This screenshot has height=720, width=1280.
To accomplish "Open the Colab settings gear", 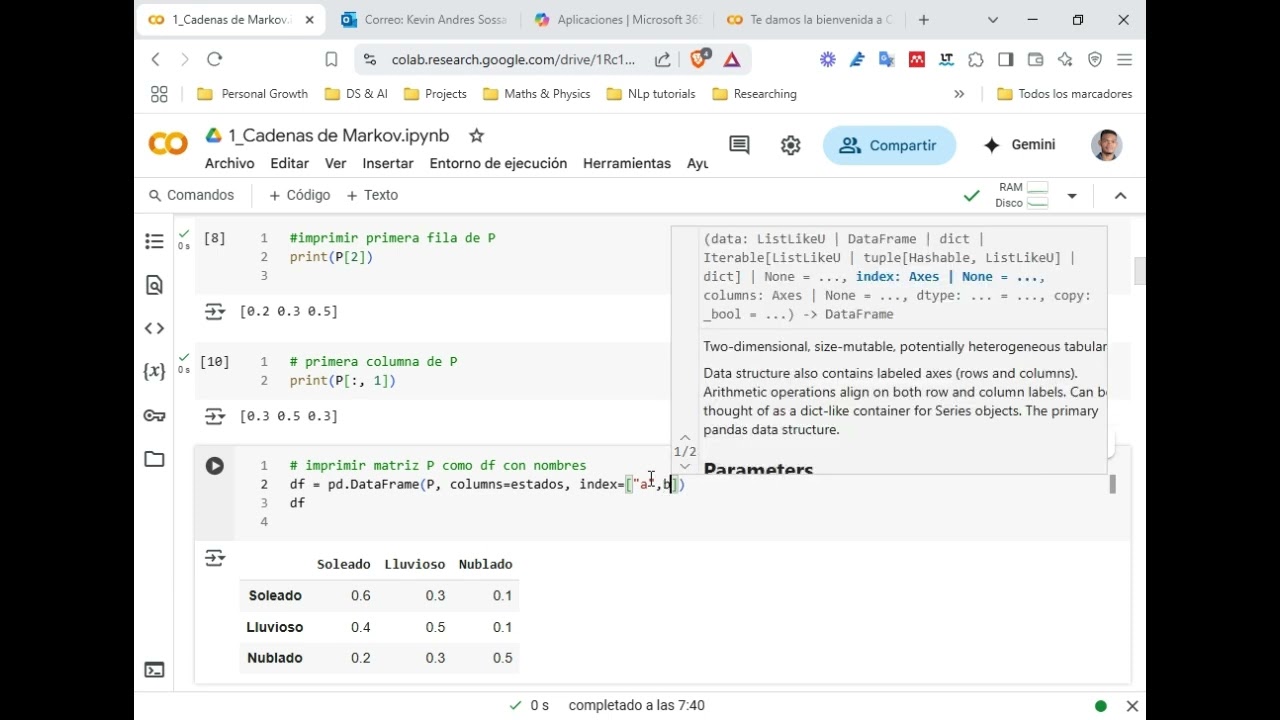I will click(791, 145).
